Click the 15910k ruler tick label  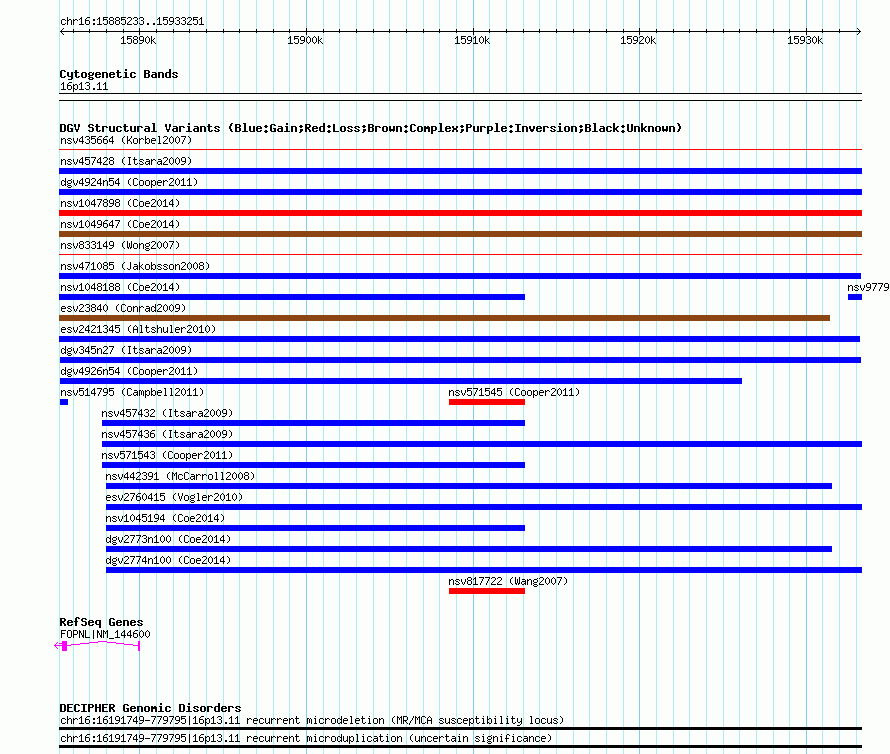click(472, 40)
